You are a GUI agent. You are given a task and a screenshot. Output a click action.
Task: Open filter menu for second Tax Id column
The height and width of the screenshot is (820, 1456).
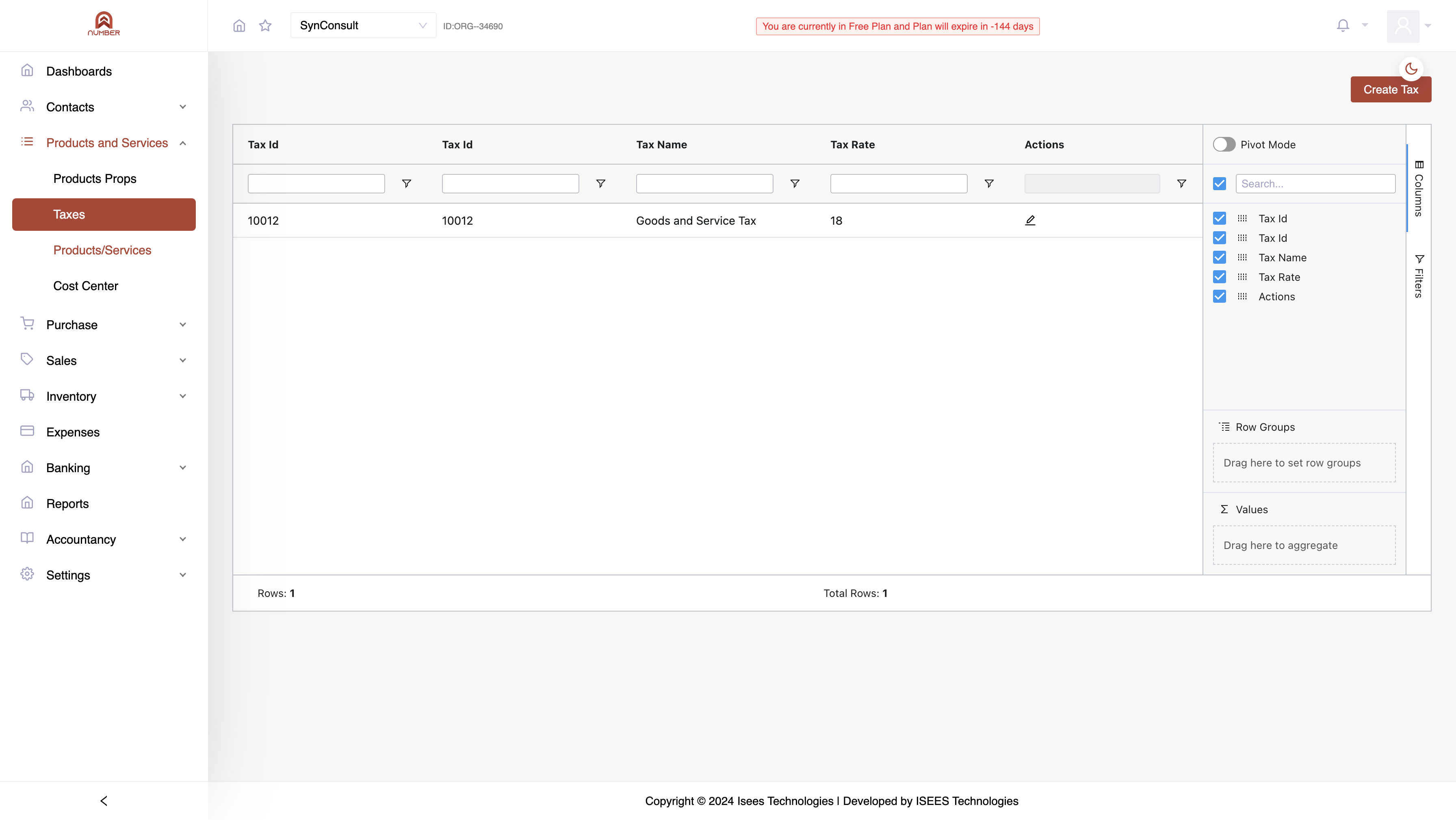coord(601,183)
